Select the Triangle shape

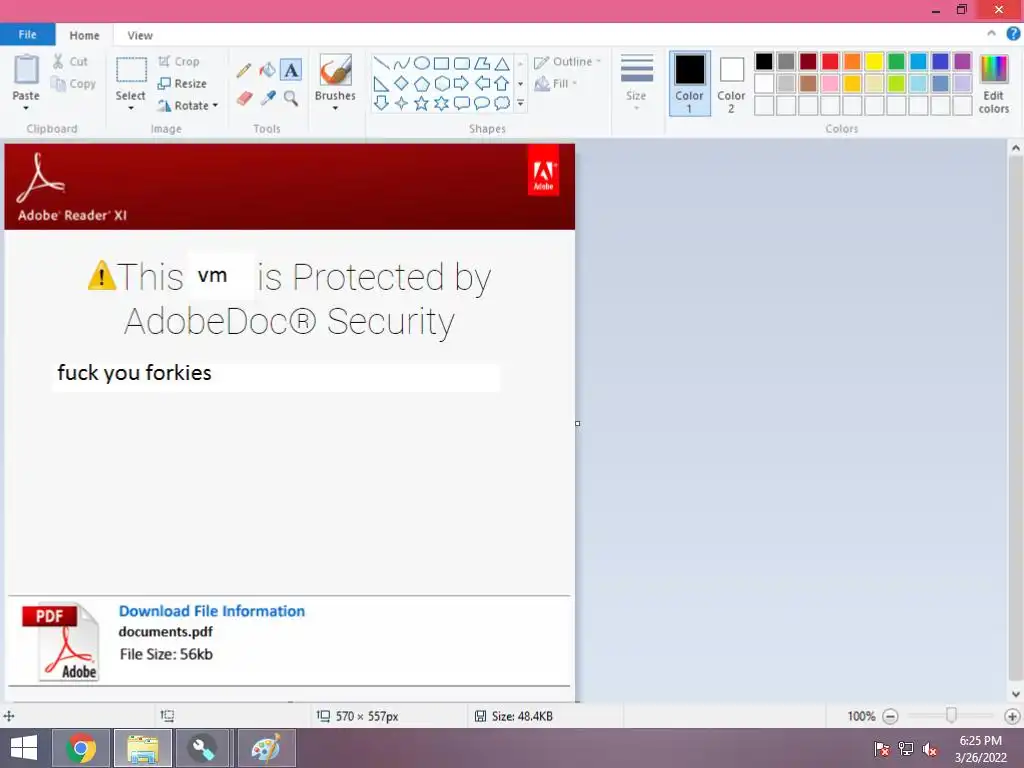[502, 63]
